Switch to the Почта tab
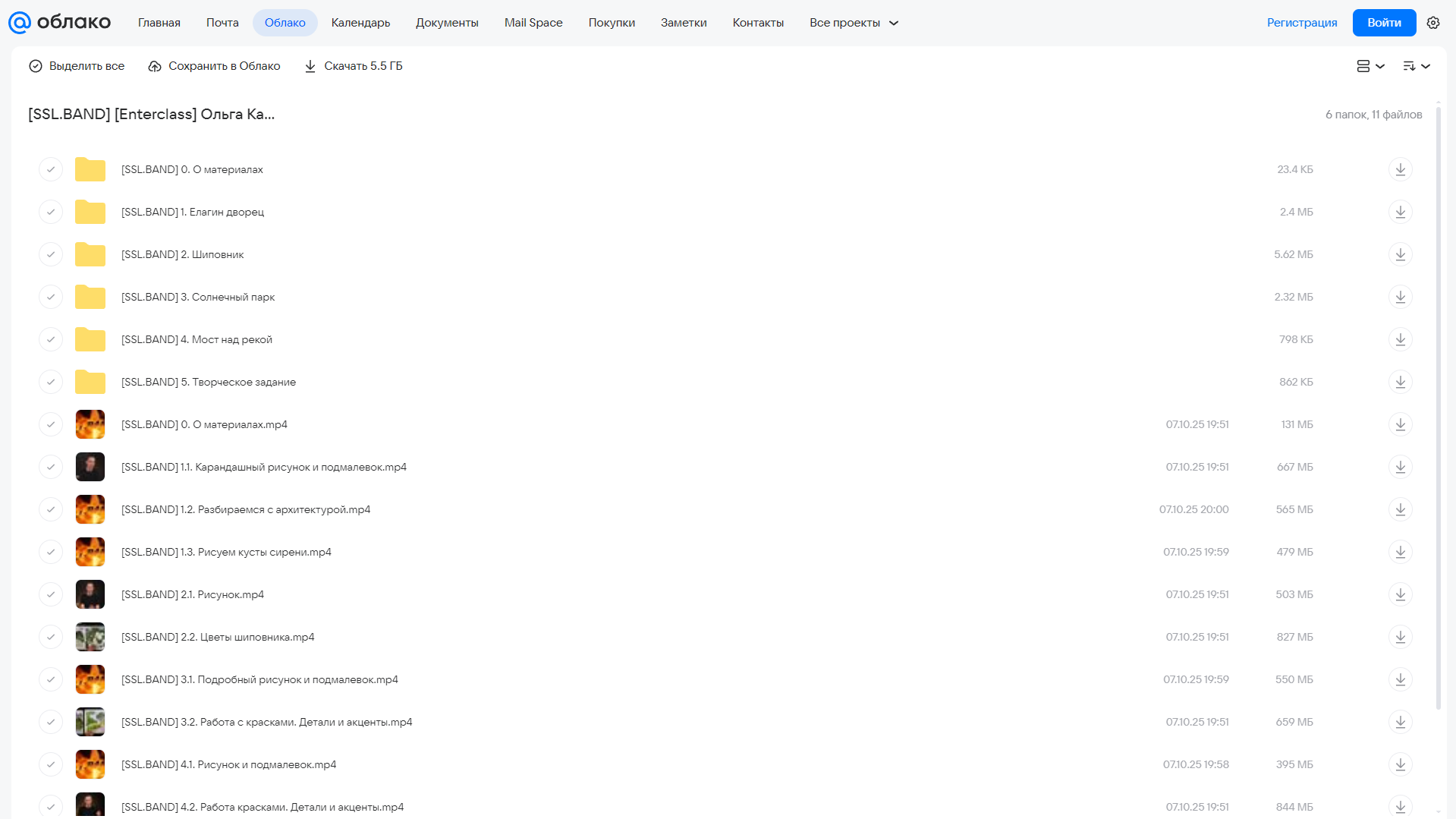The width and height of the screenshot is (1456, 819). point(222,23)
